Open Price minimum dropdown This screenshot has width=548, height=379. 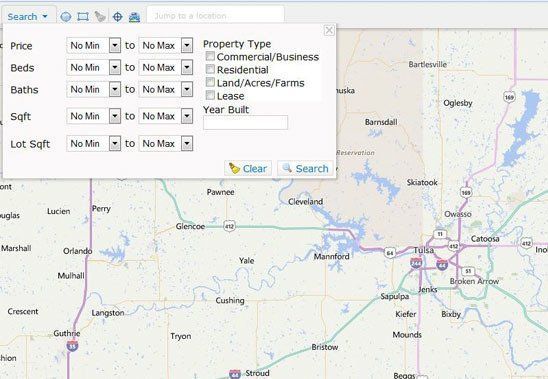pos(94,45)
